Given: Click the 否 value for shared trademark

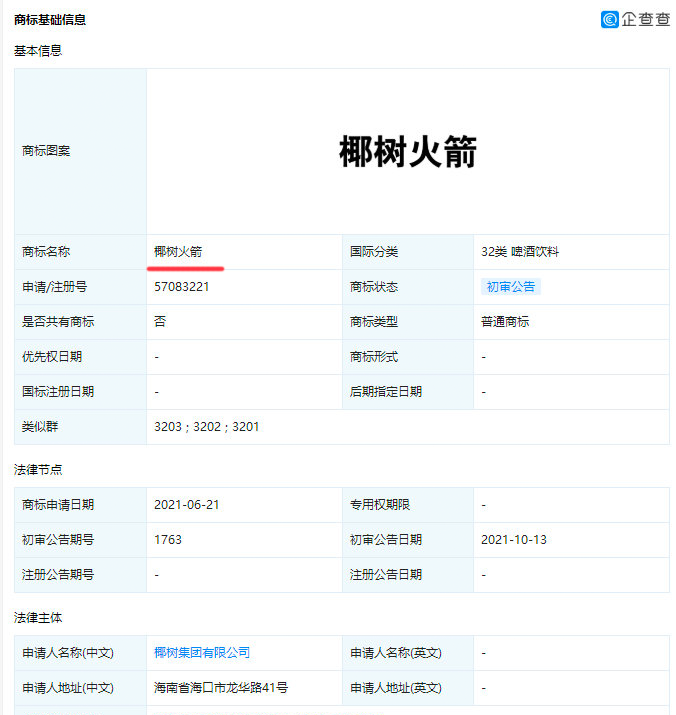Looking at the screenshot, I should click(160, 322).
